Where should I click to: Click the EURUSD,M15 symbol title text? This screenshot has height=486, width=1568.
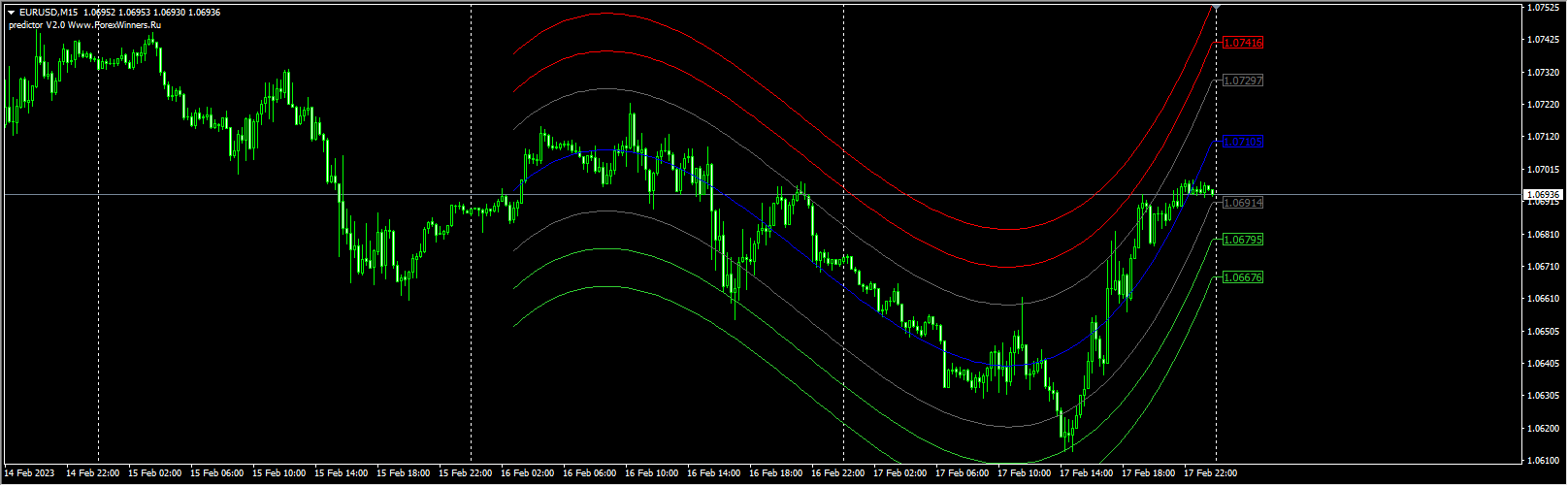pyautogui.click(x=48, y=13)
